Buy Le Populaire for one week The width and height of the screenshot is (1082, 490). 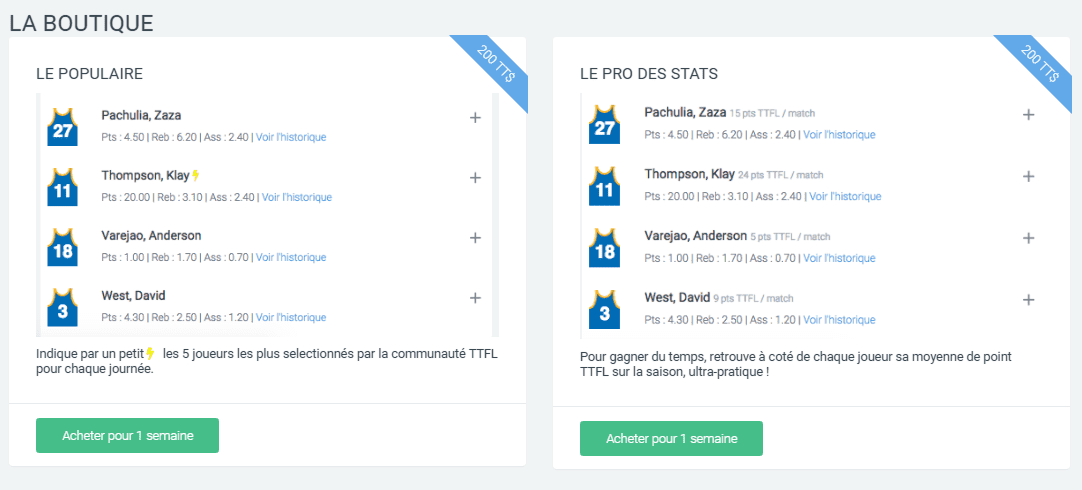(x=127, y=436)
